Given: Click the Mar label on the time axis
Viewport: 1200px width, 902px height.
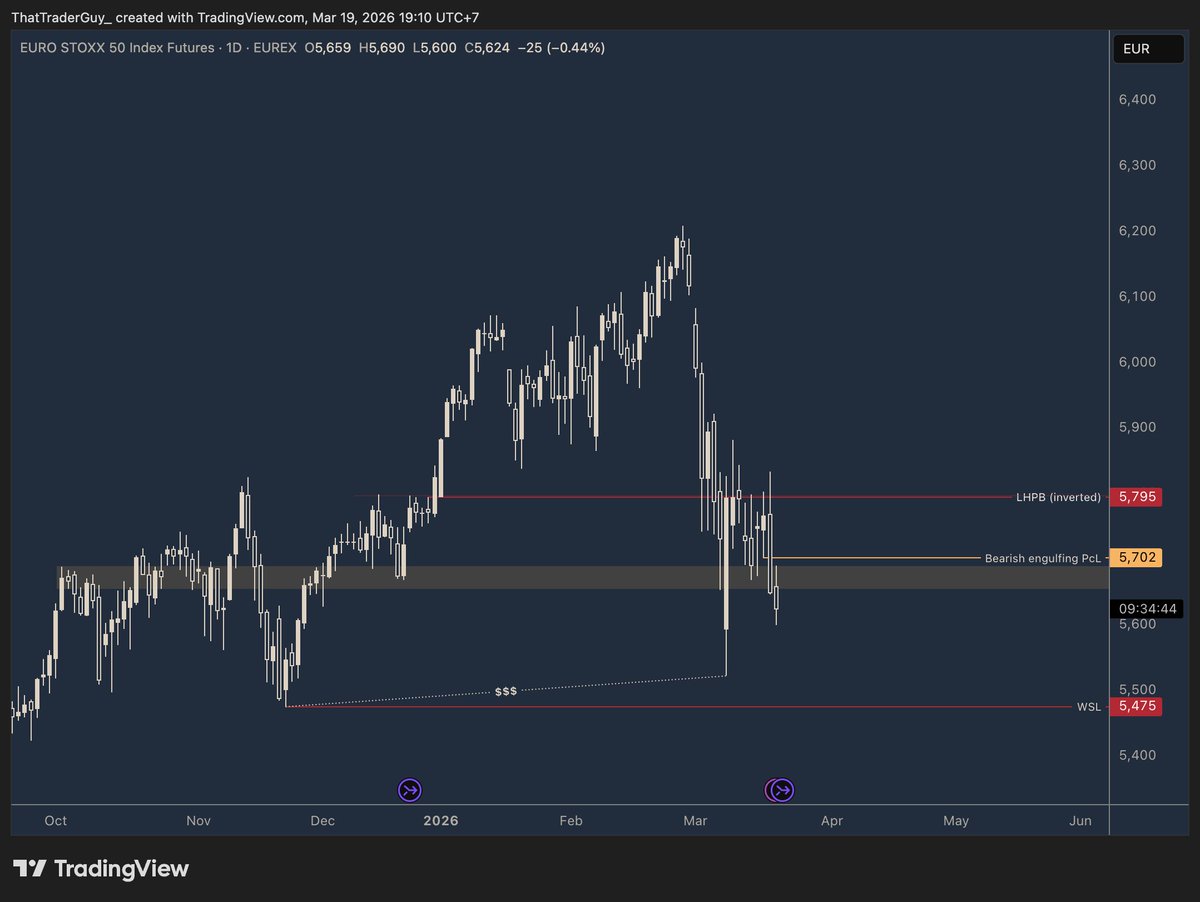Looking at the screenshot, I should 694,820.
